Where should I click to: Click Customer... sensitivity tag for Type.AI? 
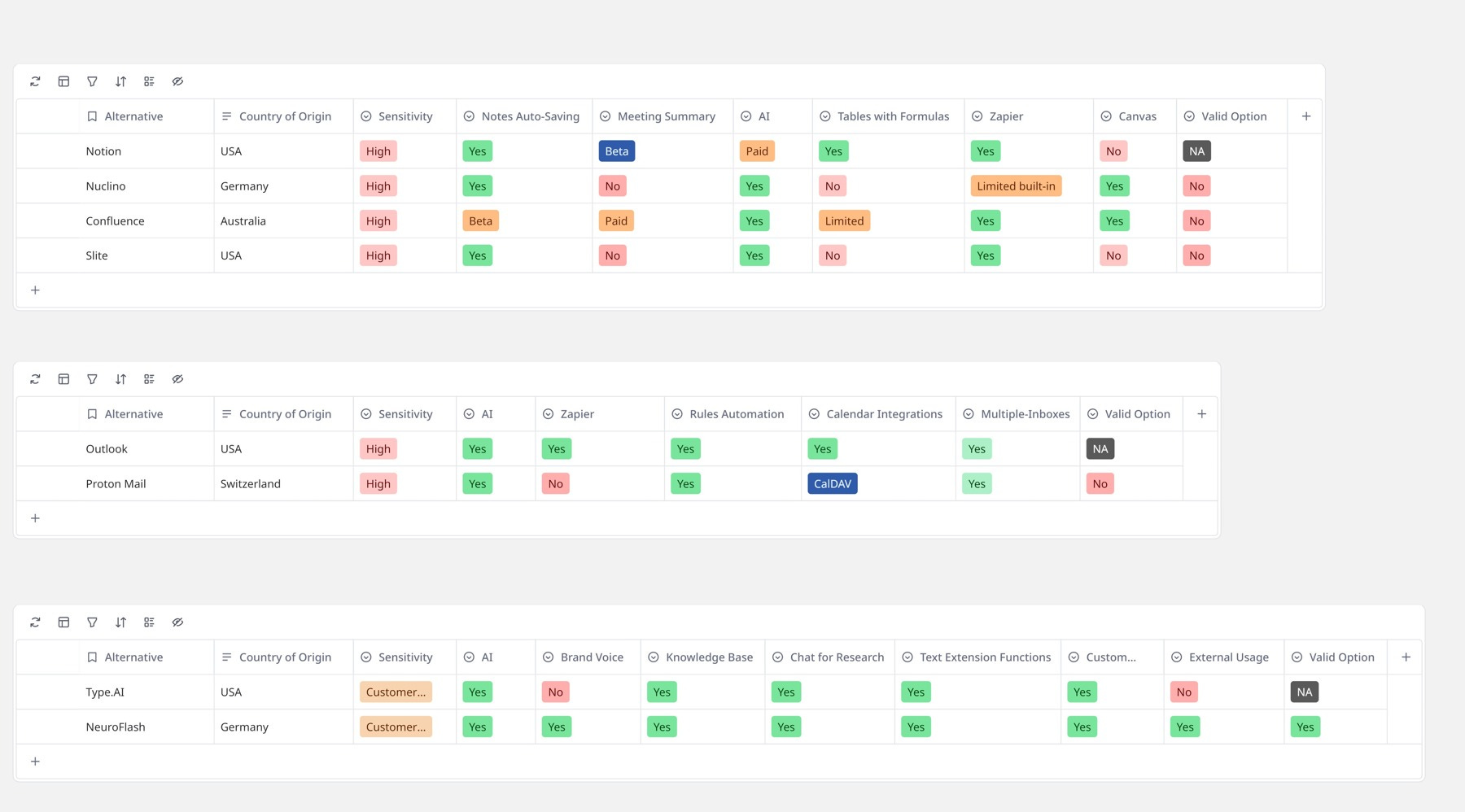[396, 692]
